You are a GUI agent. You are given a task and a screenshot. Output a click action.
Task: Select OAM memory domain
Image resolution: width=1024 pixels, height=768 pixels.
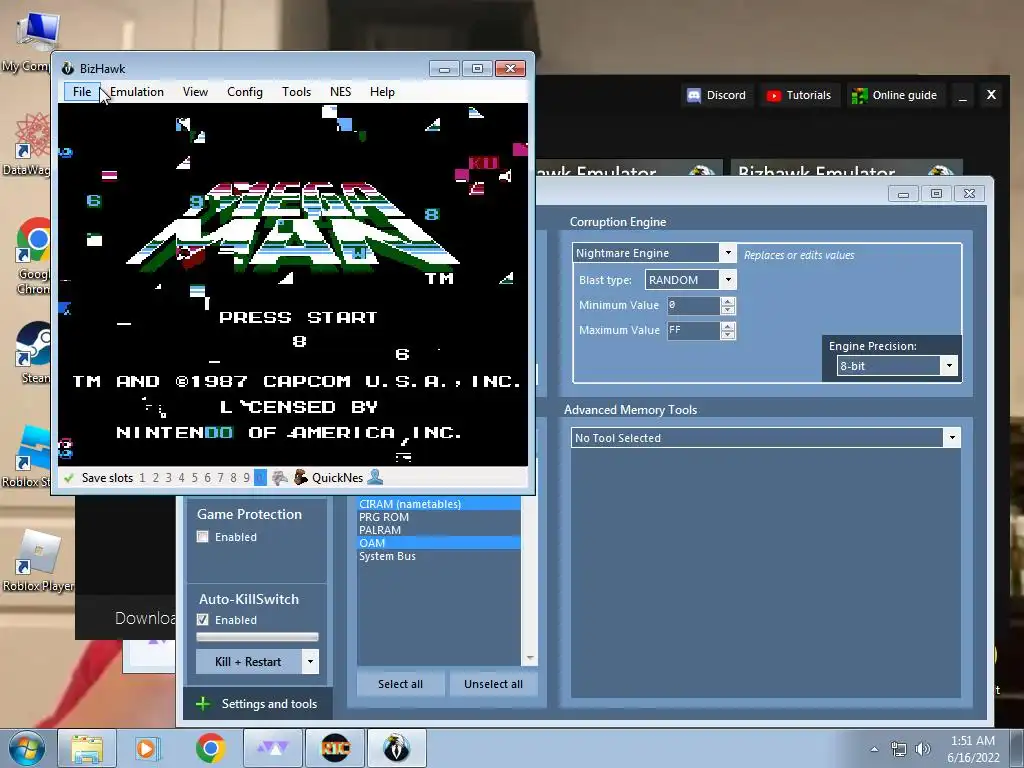[439, 543]
